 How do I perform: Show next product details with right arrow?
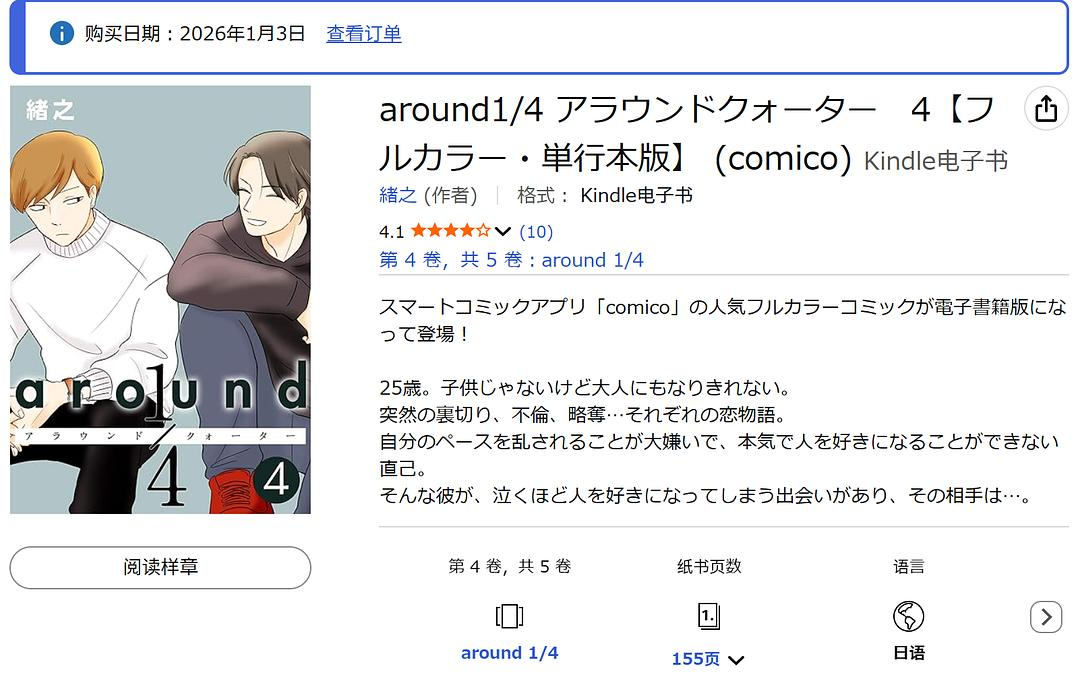pyautogui.click(x=1046, y=616)
